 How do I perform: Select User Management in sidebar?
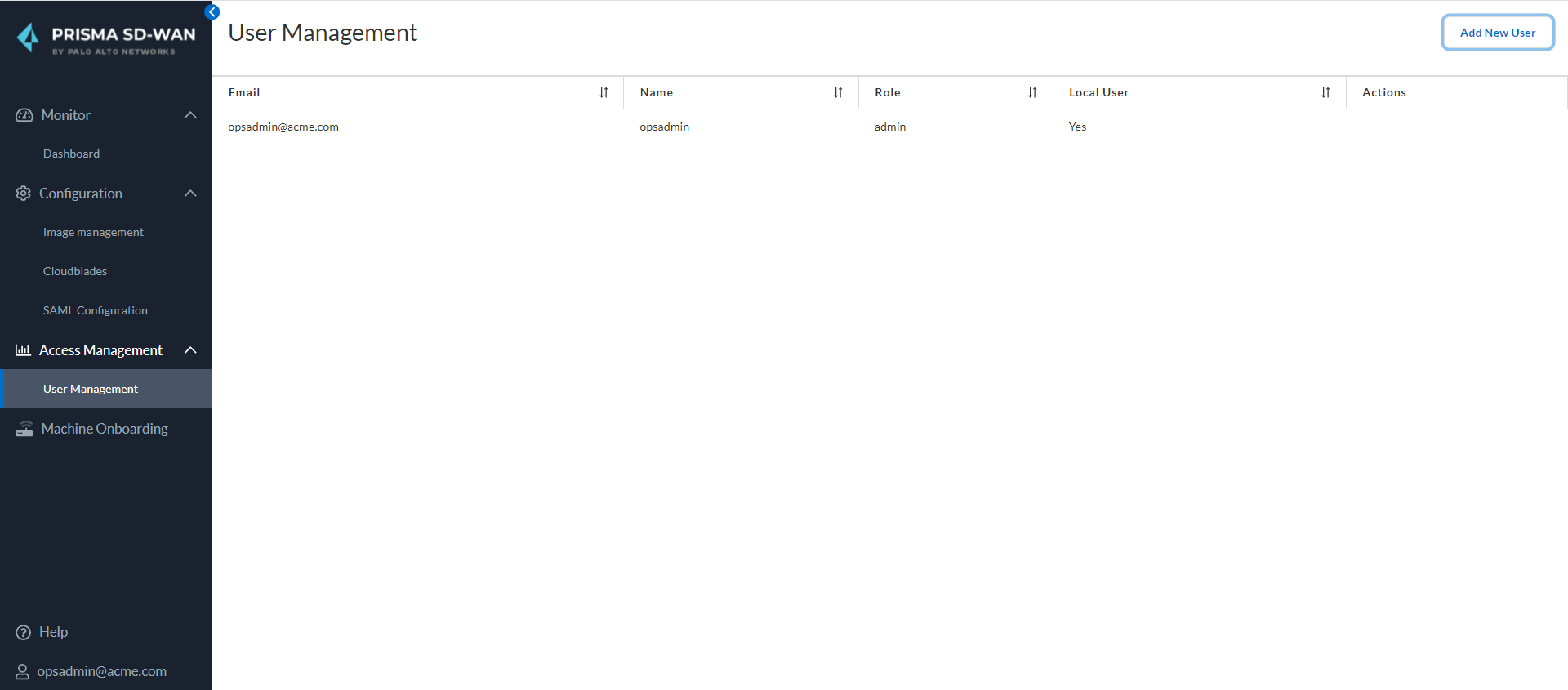tap(106, 389)
